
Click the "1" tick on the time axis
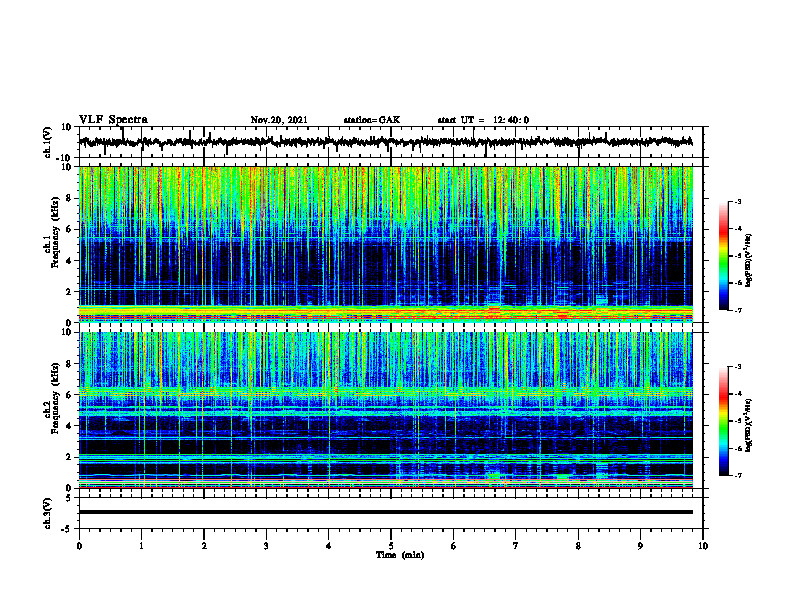141,546
